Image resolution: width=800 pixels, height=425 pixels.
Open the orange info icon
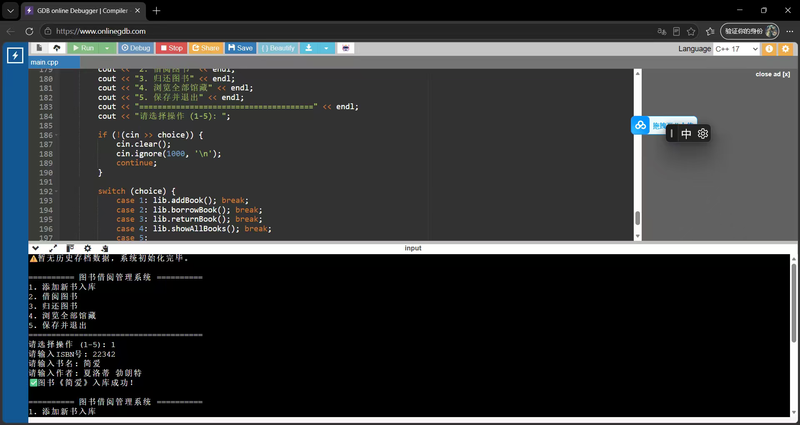point(769,49)
